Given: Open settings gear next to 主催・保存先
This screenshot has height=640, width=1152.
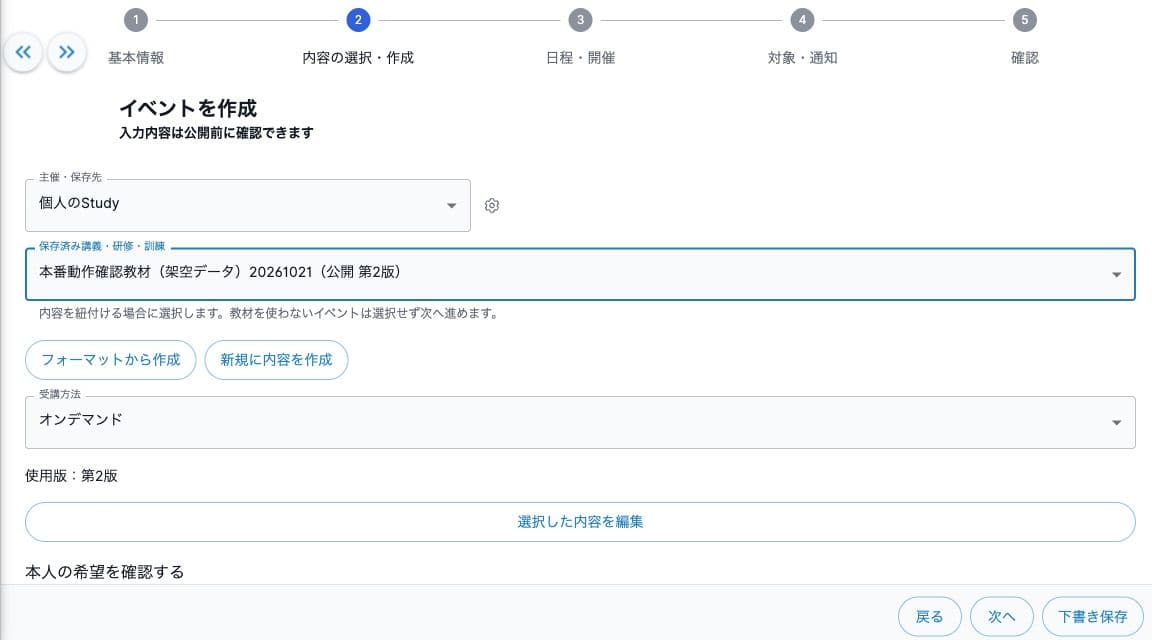Looking at the screenshot, I should (x=492, y=206).
